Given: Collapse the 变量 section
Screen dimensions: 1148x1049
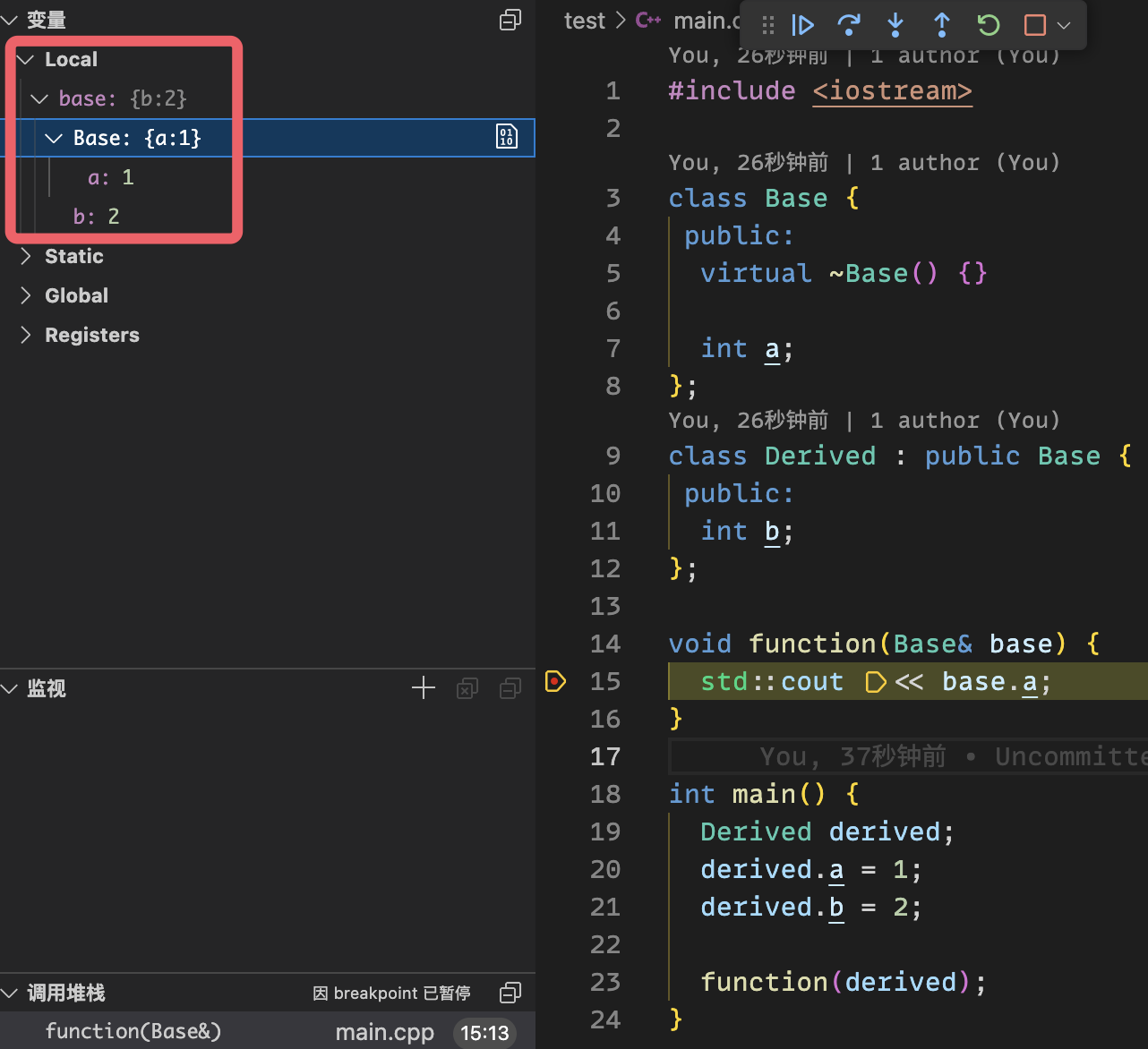Looking at the screenshot, I should click(x=9, y=20).
